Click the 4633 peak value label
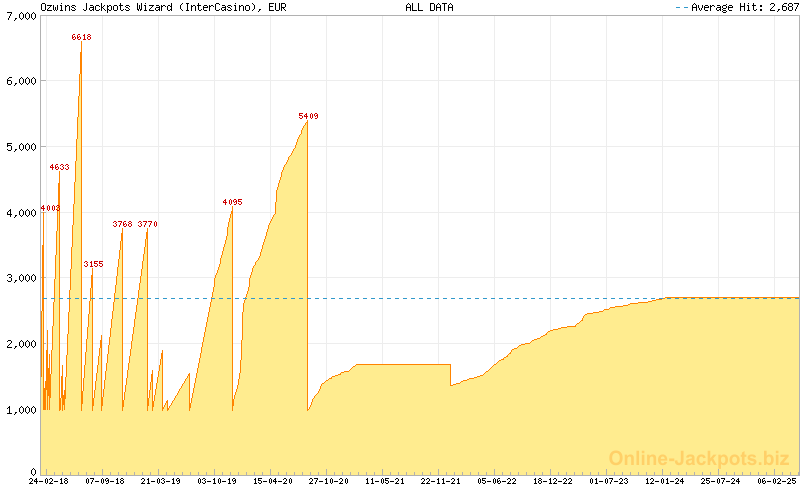800x490 pixels. click(59, 167)
